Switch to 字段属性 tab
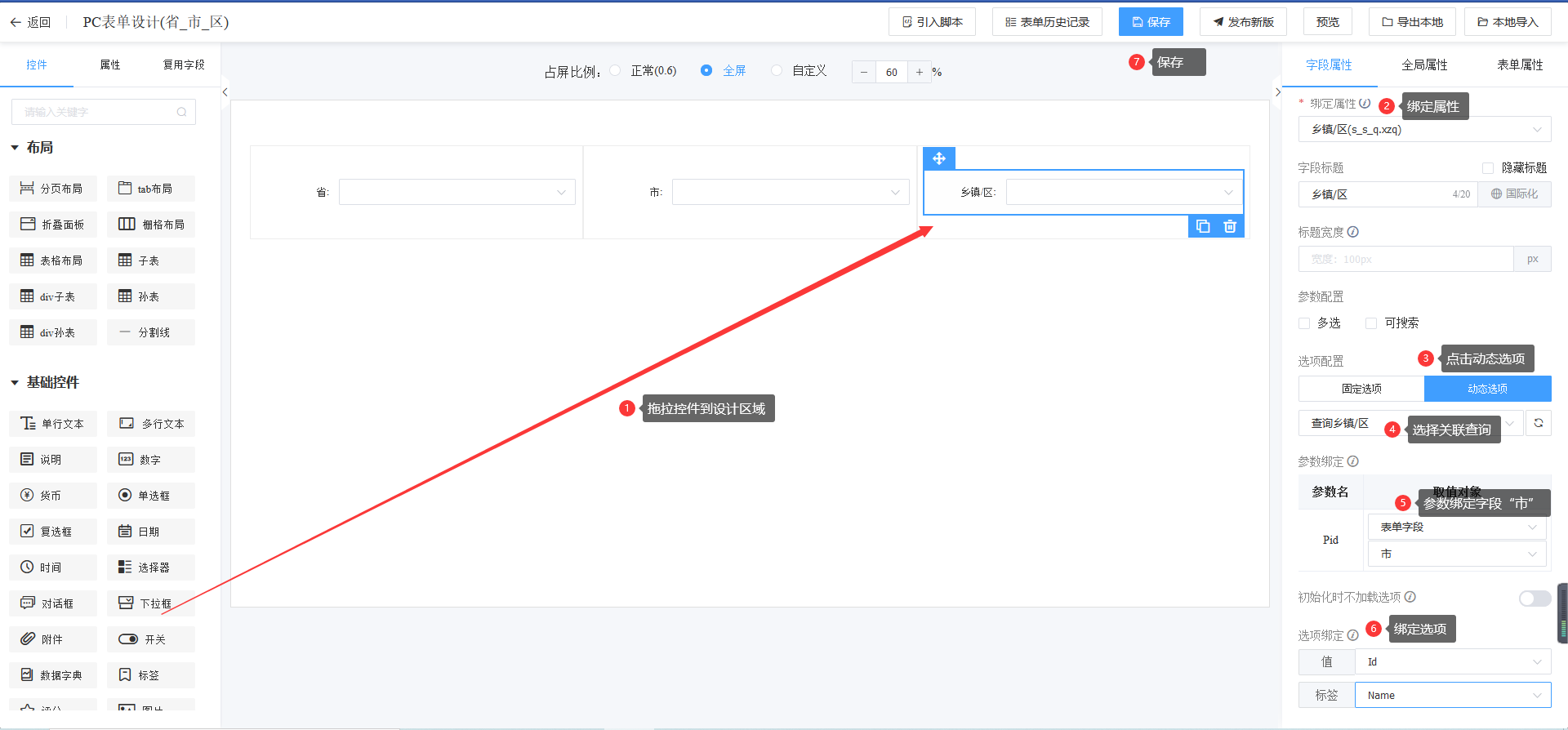Viewport: 1568px width, 730px height. click(x=1329, y=65)
